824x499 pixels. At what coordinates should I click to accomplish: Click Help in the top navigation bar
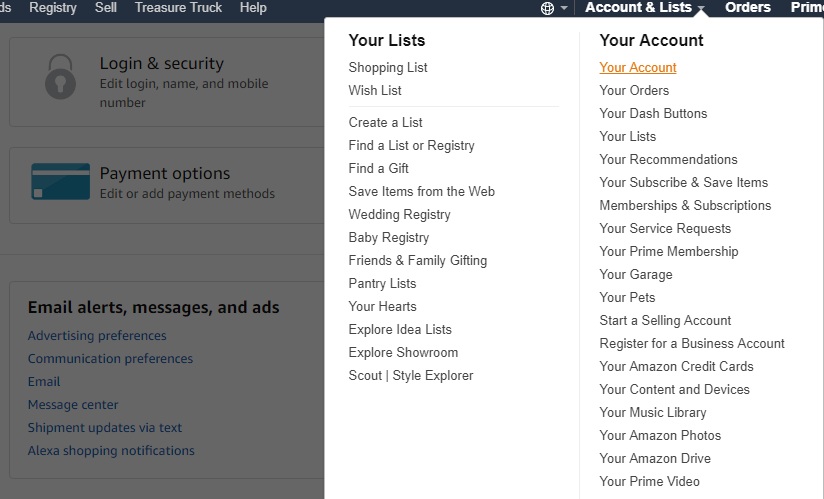[x=254, y=8]
